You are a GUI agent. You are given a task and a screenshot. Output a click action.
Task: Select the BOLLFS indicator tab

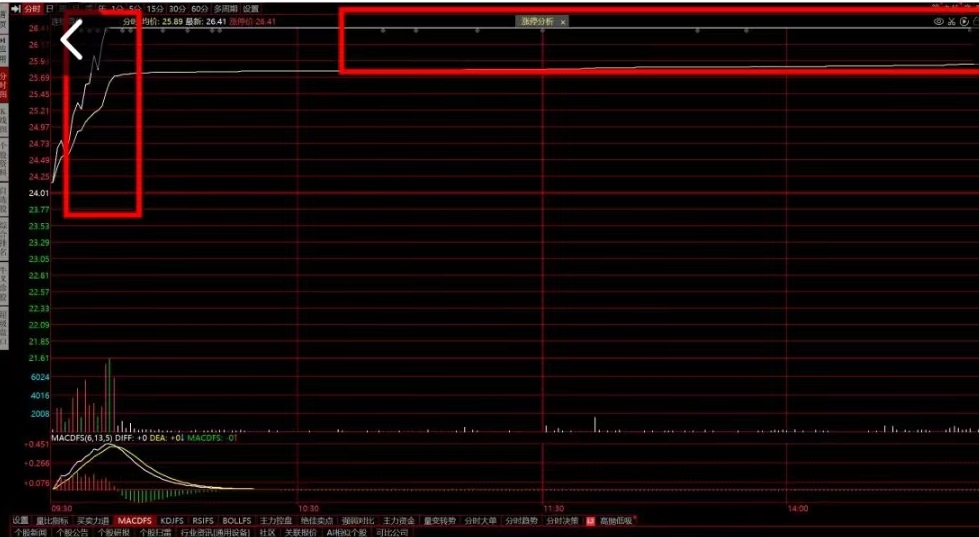click(236, 520)
